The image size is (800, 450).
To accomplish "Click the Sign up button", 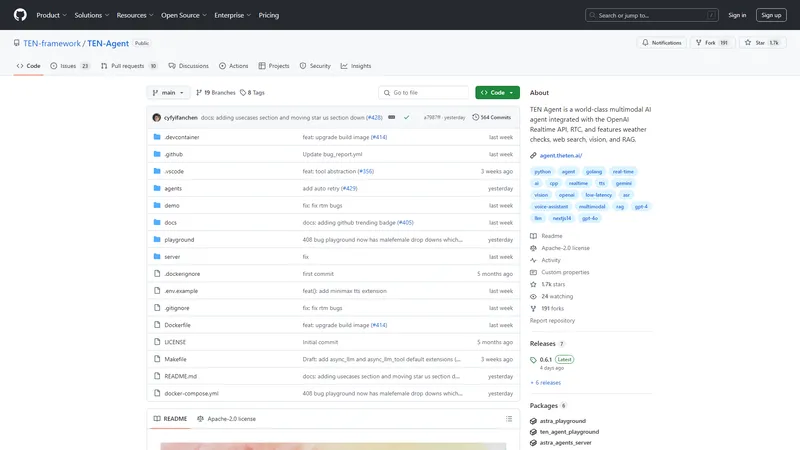I will pyautogui.click(x=771, y=15).
